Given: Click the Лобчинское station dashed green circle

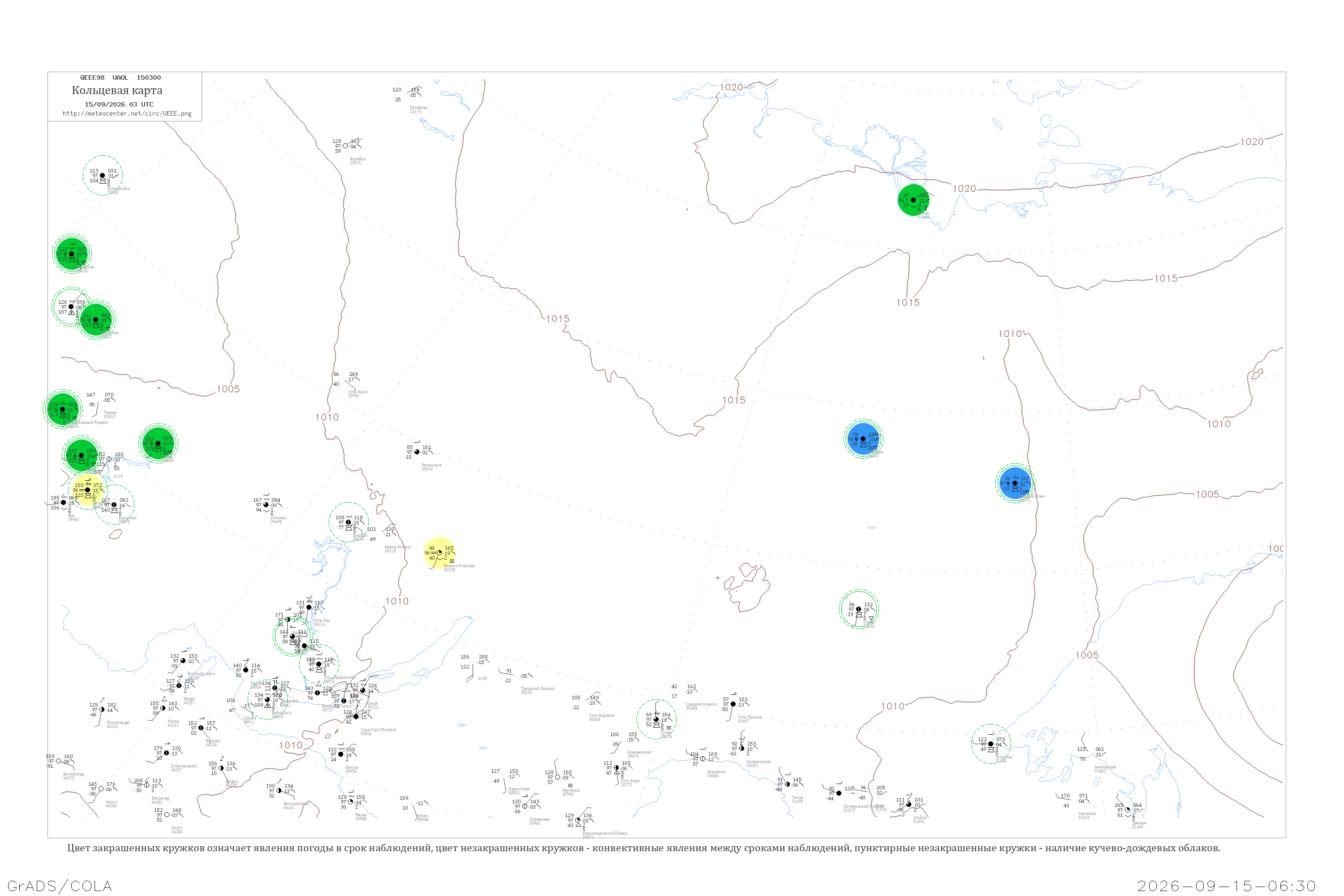Looking at the screenshot, I should [x=103, y=176].
